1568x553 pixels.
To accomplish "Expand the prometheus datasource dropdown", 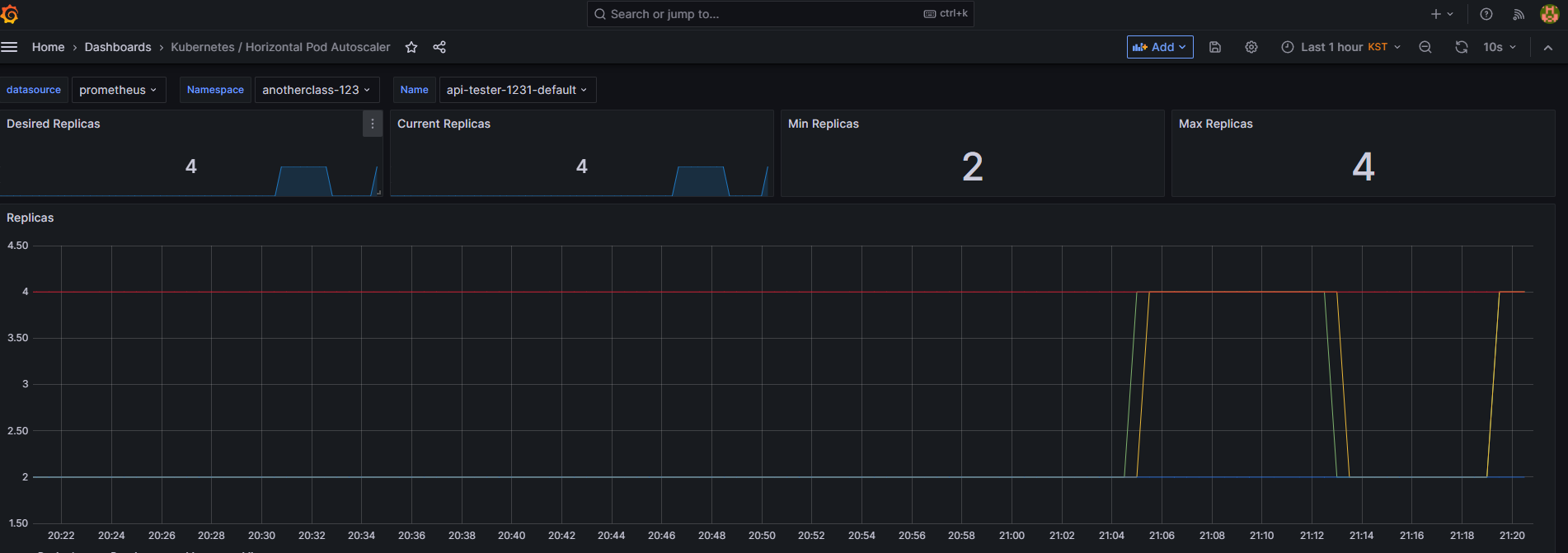I will pyautogui.click(x=119, y=90).
